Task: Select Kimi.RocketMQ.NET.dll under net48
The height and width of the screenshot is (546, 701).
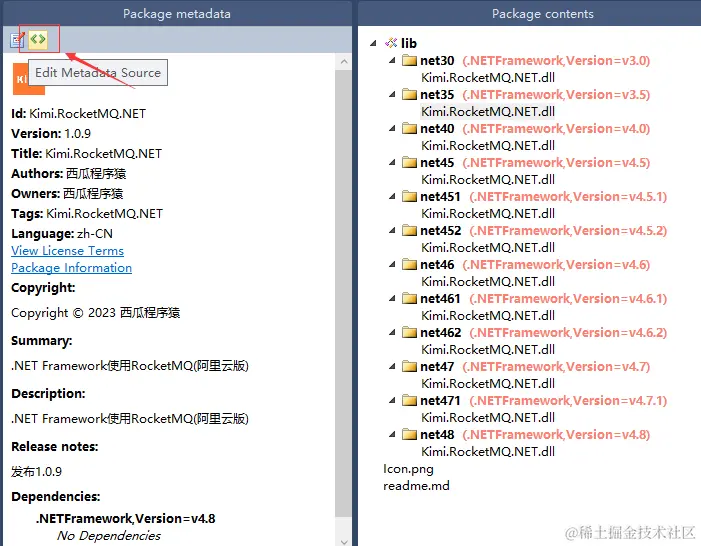Action: tap(488, 451)
